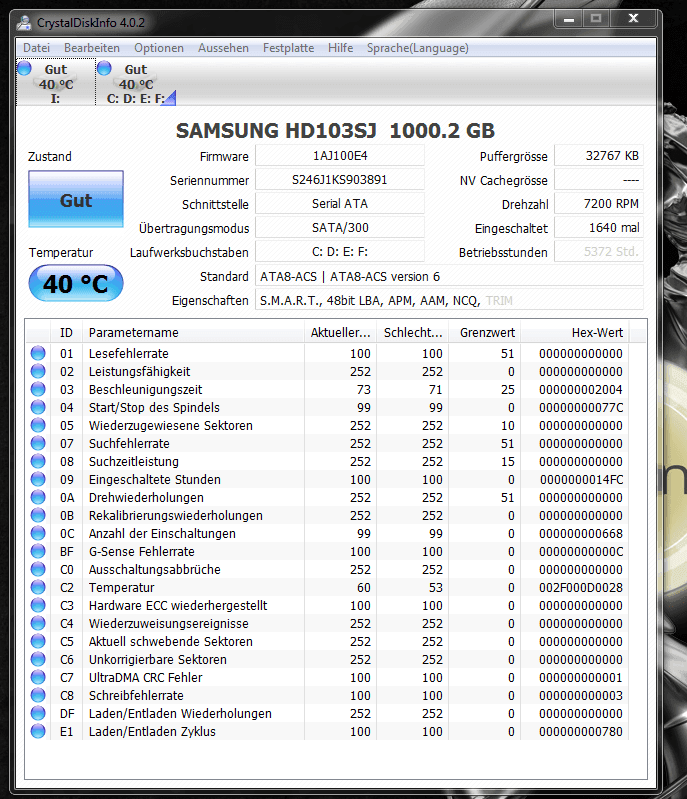The height and width of the screenshot is (799, 687).
Task: Click the status orb for Ausschaltungsabbrüche
Action: pos(38,569)
